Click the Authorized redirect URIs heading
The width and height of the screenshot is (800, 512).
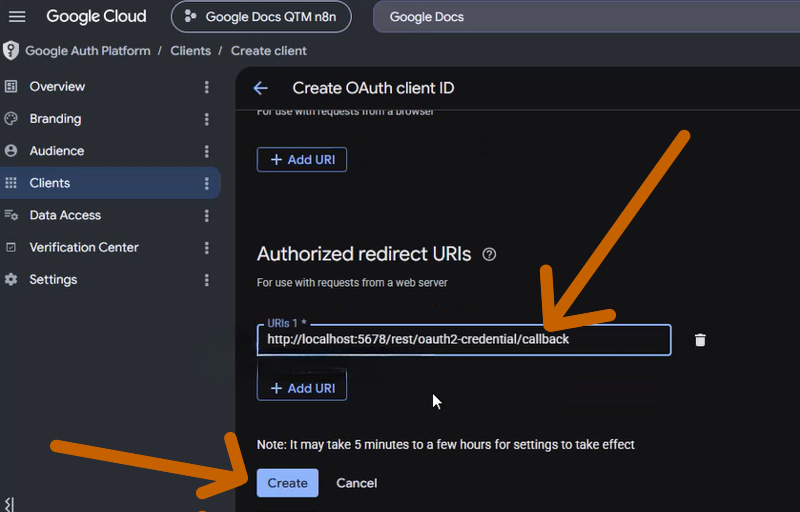pyautogui.click(x=364, y=254)
